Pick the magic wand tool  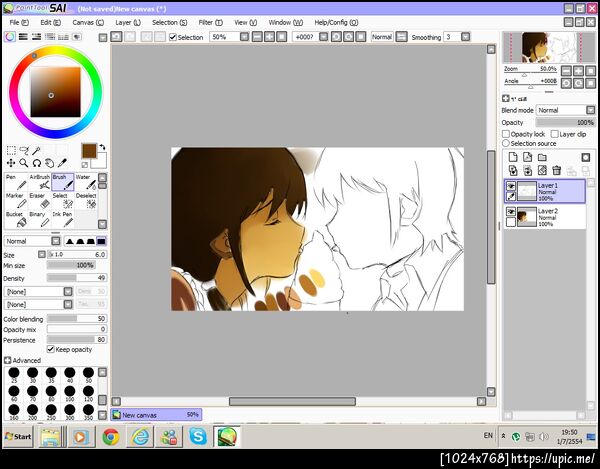tap(36, 150)
